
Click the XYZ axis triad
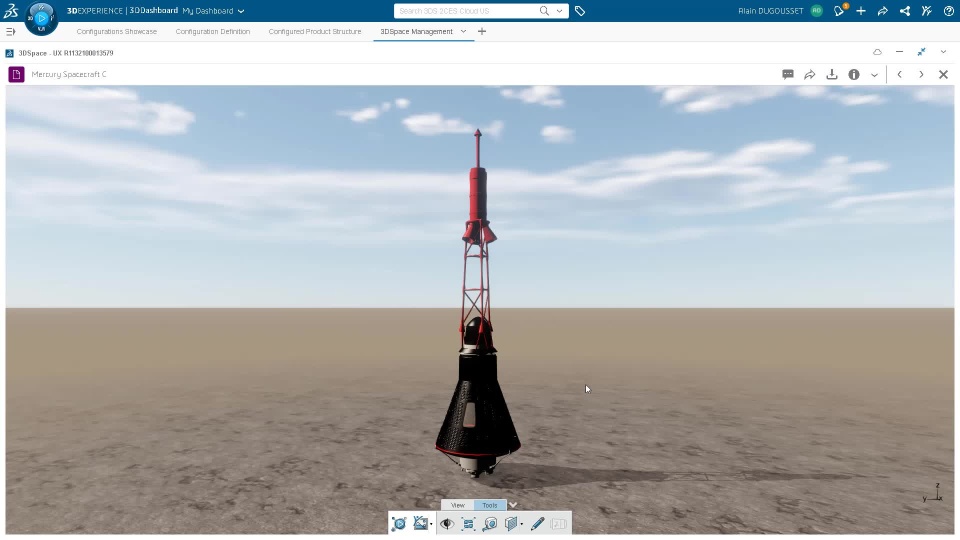click(934, 493)
